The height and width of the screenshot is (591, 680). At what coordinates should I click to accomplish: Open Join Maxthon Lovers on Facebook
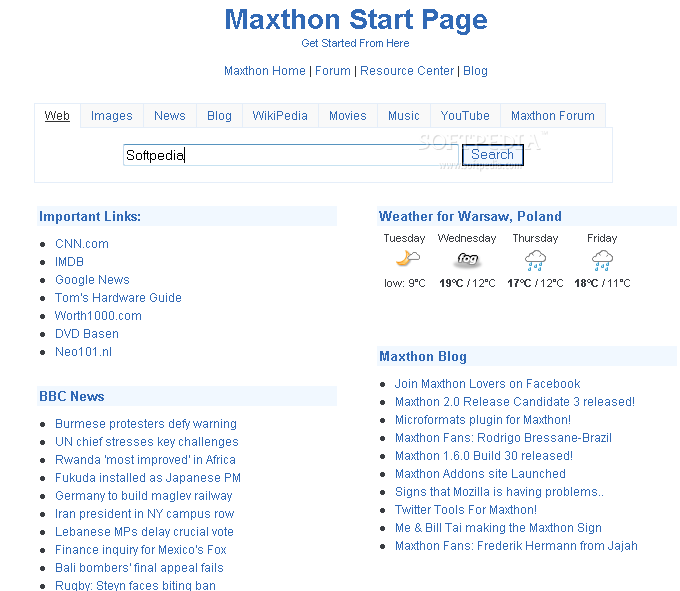pyautogui.click(x=487, y=384)
